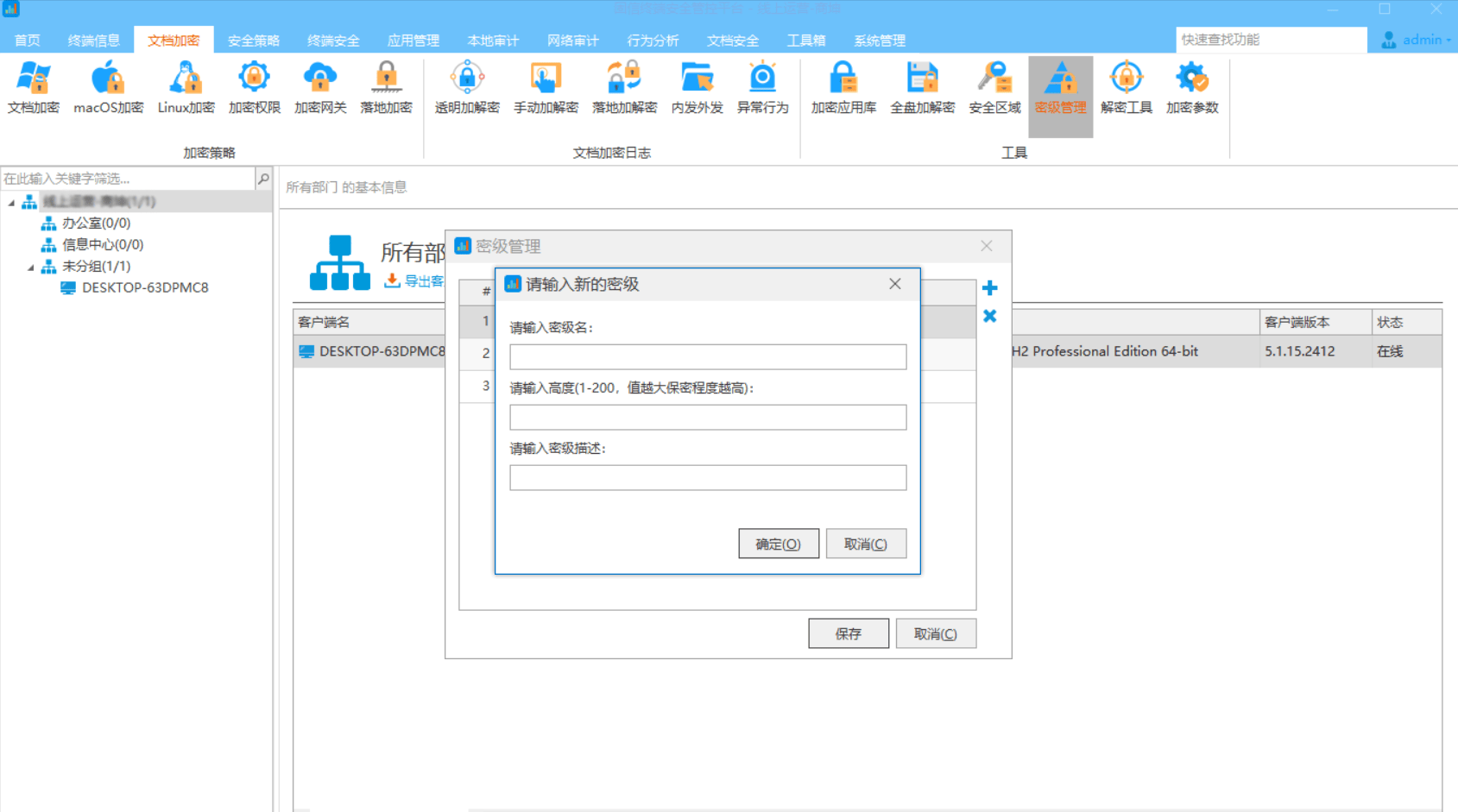Click the blue X delete icon in dialog
The width and height of the screenshot is (1458, 812).
pos(989,316)
